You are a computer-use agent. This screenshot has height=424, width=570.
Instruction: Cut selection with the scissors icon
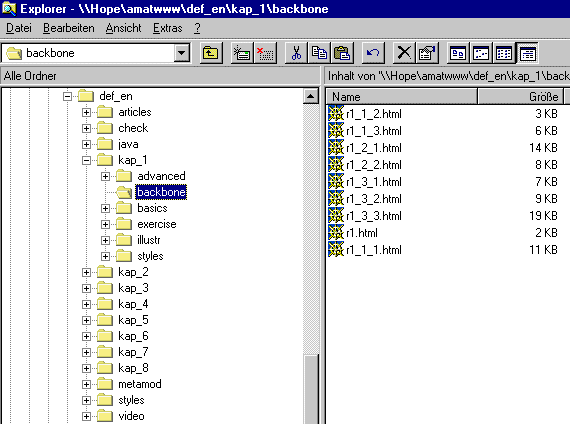[297, 53]
